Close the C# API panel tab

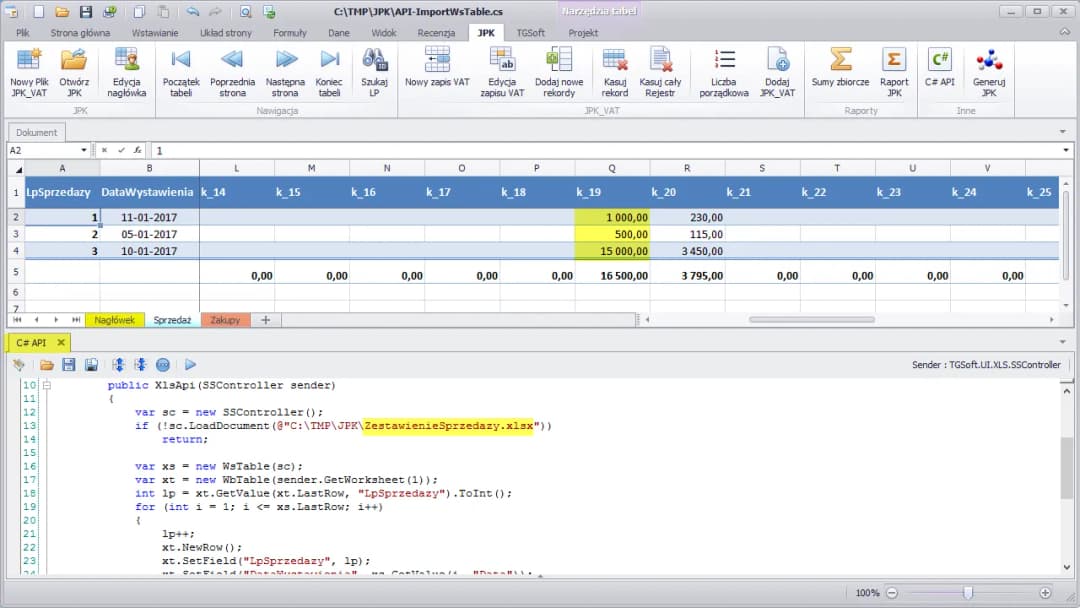[x=60, y=342]
